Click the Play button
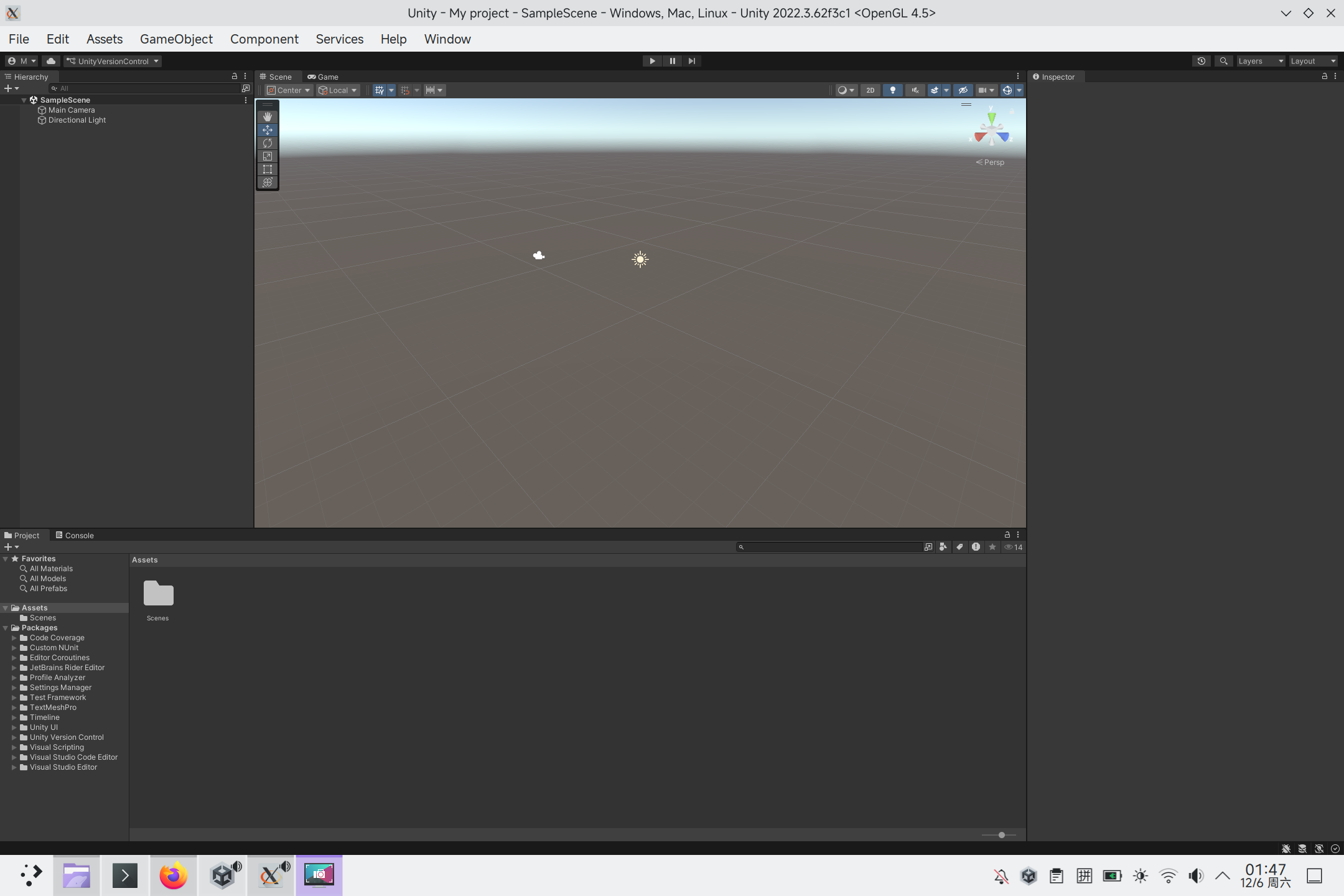 tap(652, 61)
